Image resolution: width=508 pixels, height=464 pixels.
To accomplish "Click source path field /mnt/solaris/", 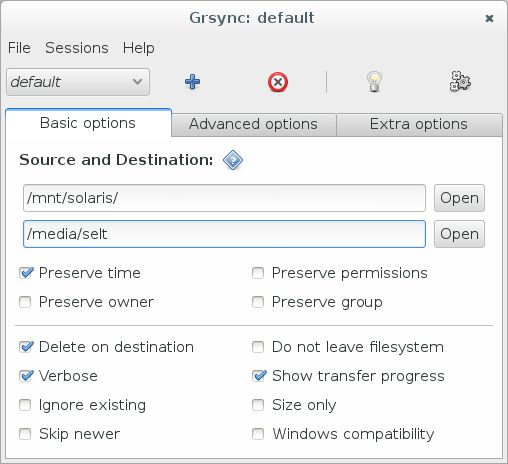I will (x=224, y=198).
